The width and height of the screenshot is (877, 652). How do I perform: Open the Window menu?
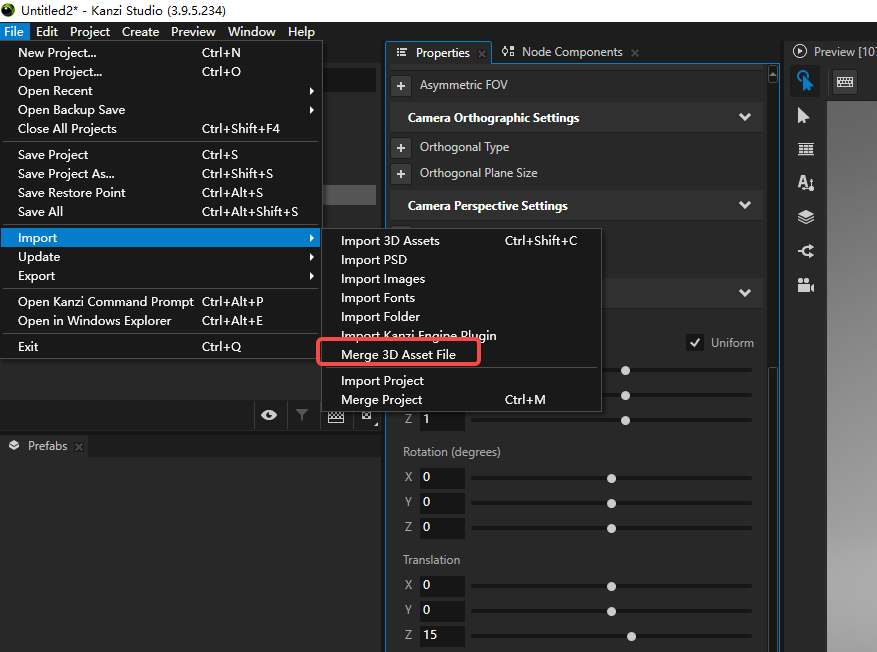click(x=252, y=32)
